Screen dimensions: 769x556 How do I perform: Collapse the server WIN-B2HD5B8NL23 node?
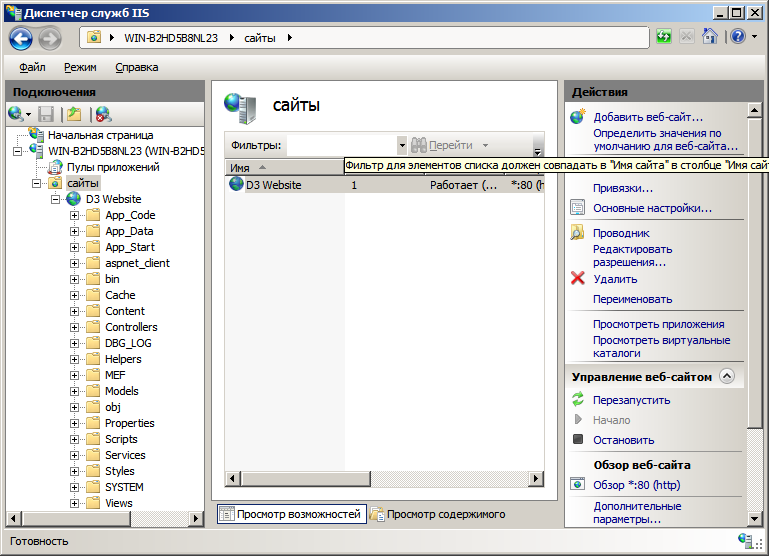click(17, 151)
